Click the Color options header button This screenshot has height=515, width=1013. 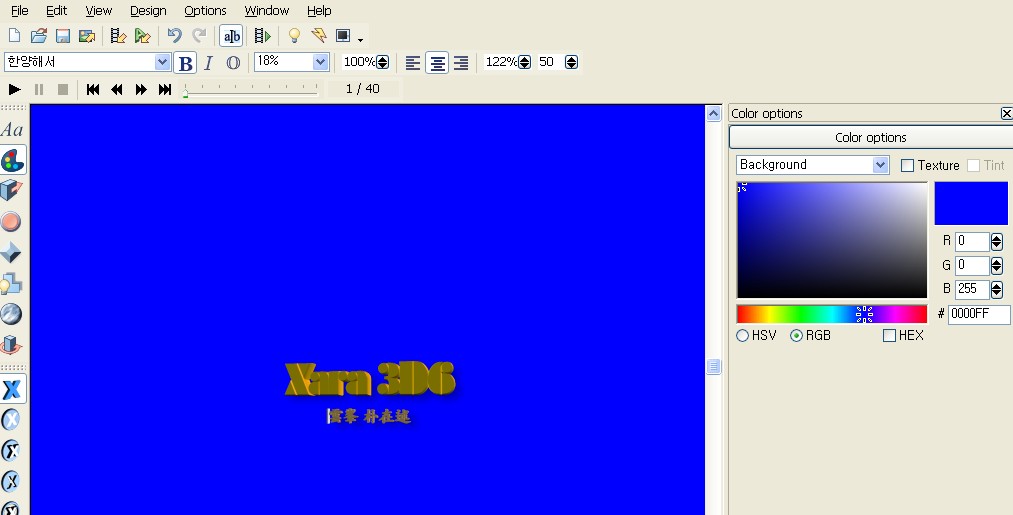[870, 138]
